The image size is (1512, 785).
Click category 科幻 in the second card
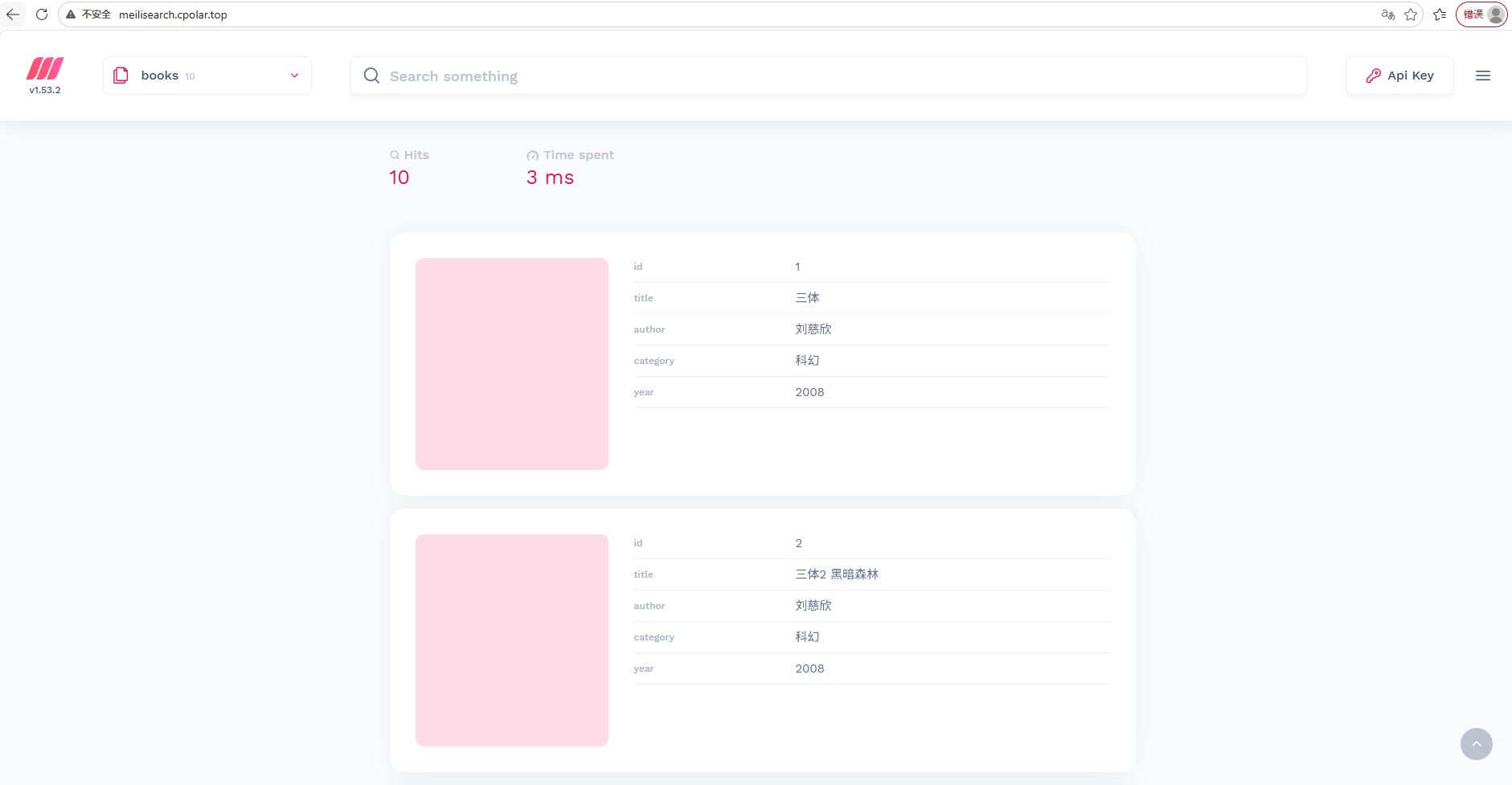pyautogui.click(x=807, y=636)
